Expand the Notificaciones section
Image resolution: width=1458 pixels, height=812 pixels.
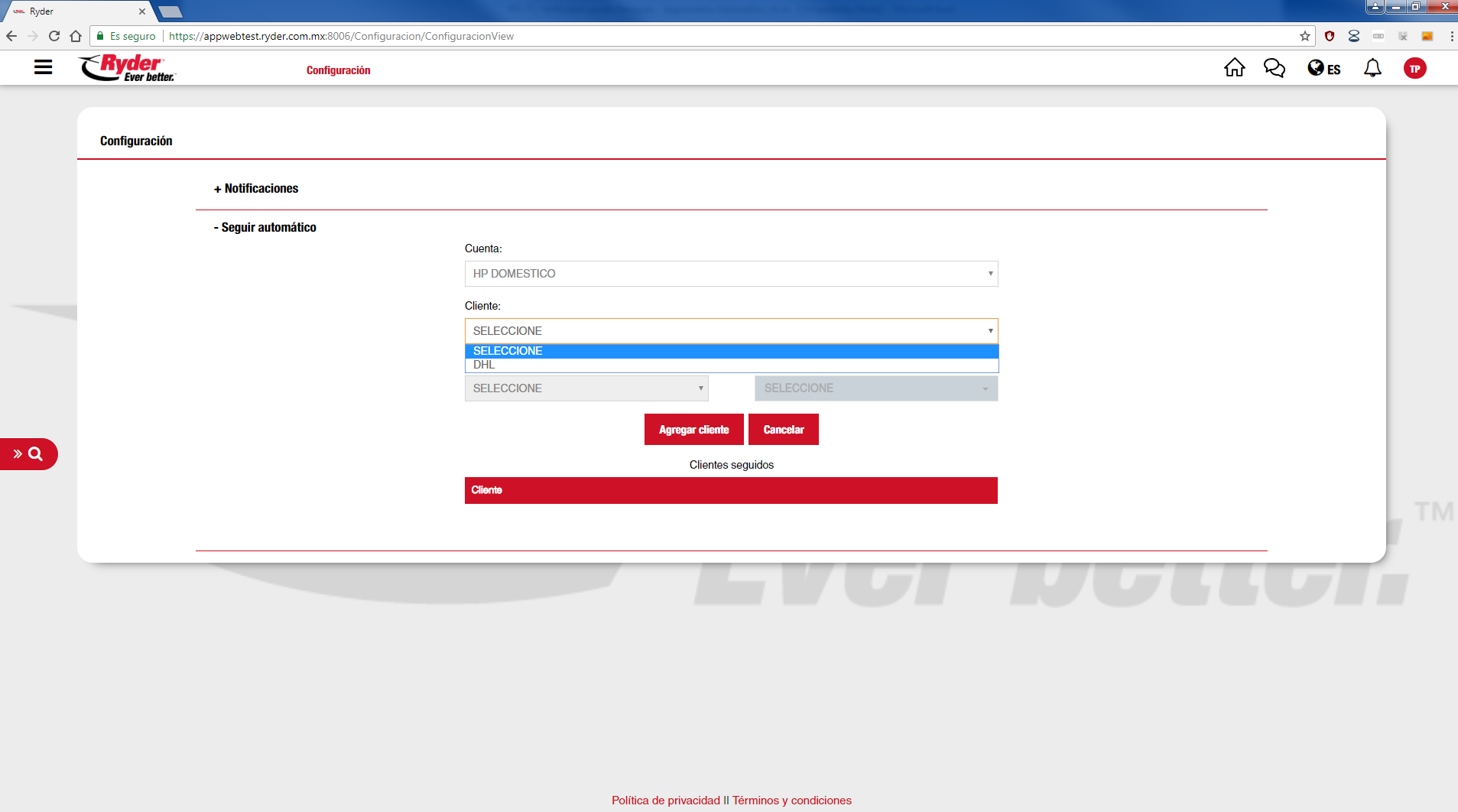[x=256, y=188]
